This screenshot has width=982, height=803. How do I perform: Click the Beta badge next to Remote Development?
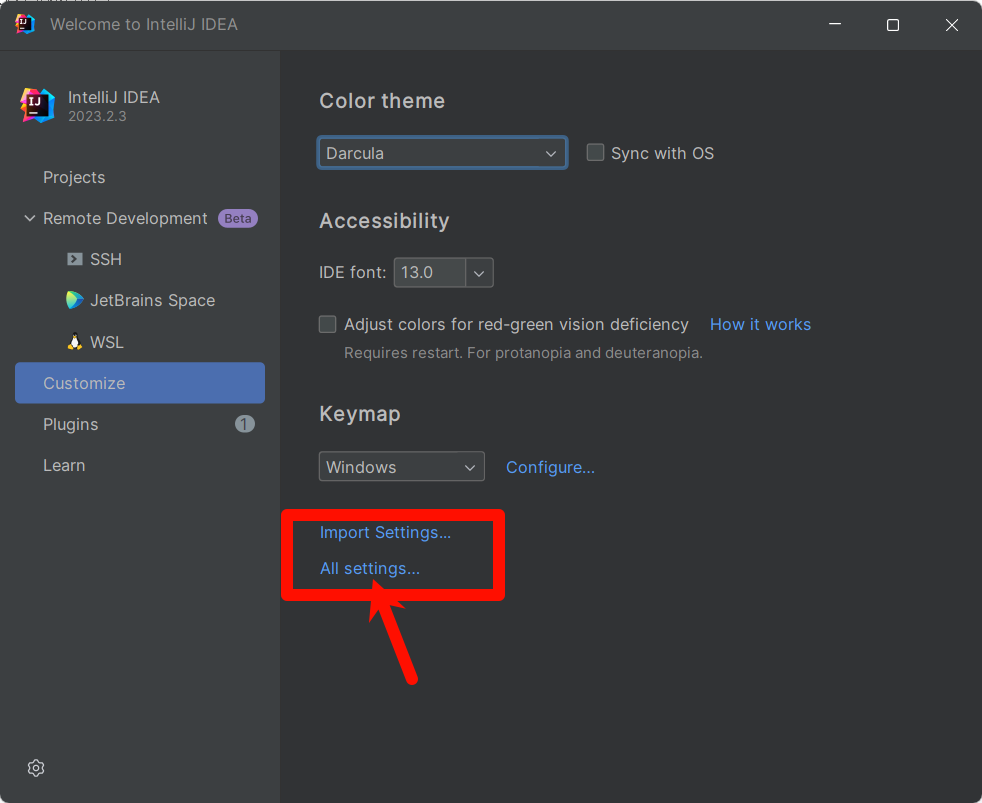(237, 219)
